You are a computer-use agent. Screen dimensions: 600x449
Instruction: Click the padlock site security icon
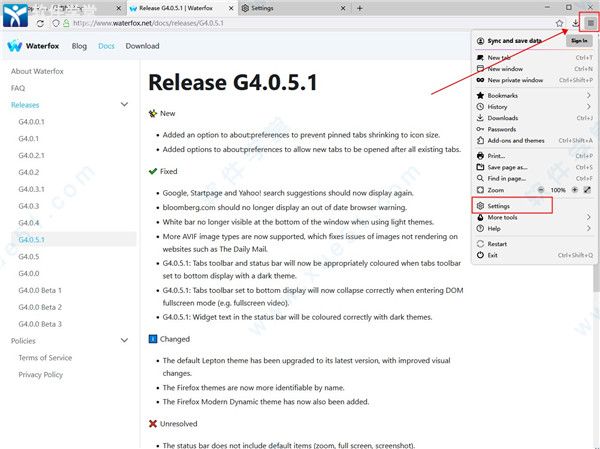66,23
